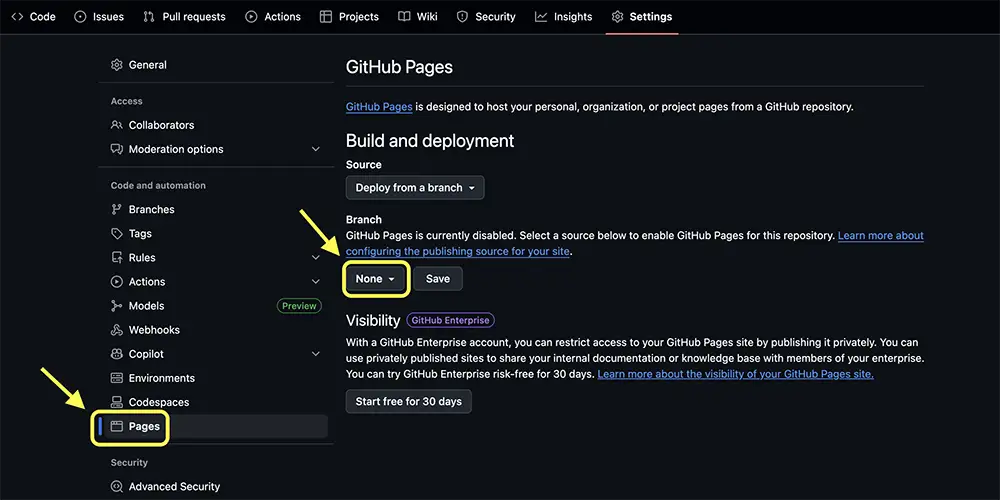Click the Collaborators people icon
The width and height of the screenshot is (1000, 500).
117,125
